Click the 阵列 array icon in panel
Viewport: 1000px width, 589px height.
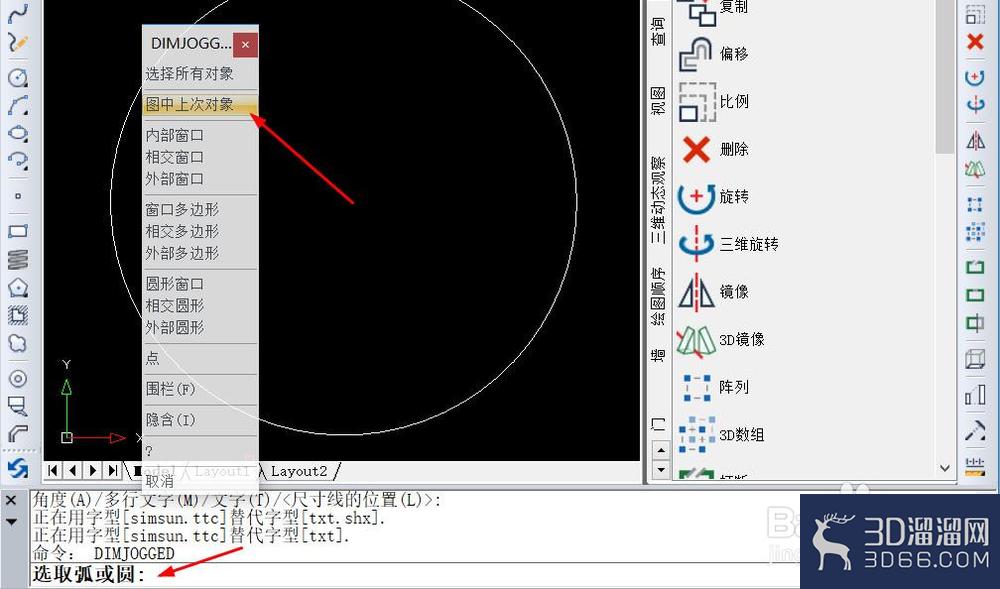[696, 387]
